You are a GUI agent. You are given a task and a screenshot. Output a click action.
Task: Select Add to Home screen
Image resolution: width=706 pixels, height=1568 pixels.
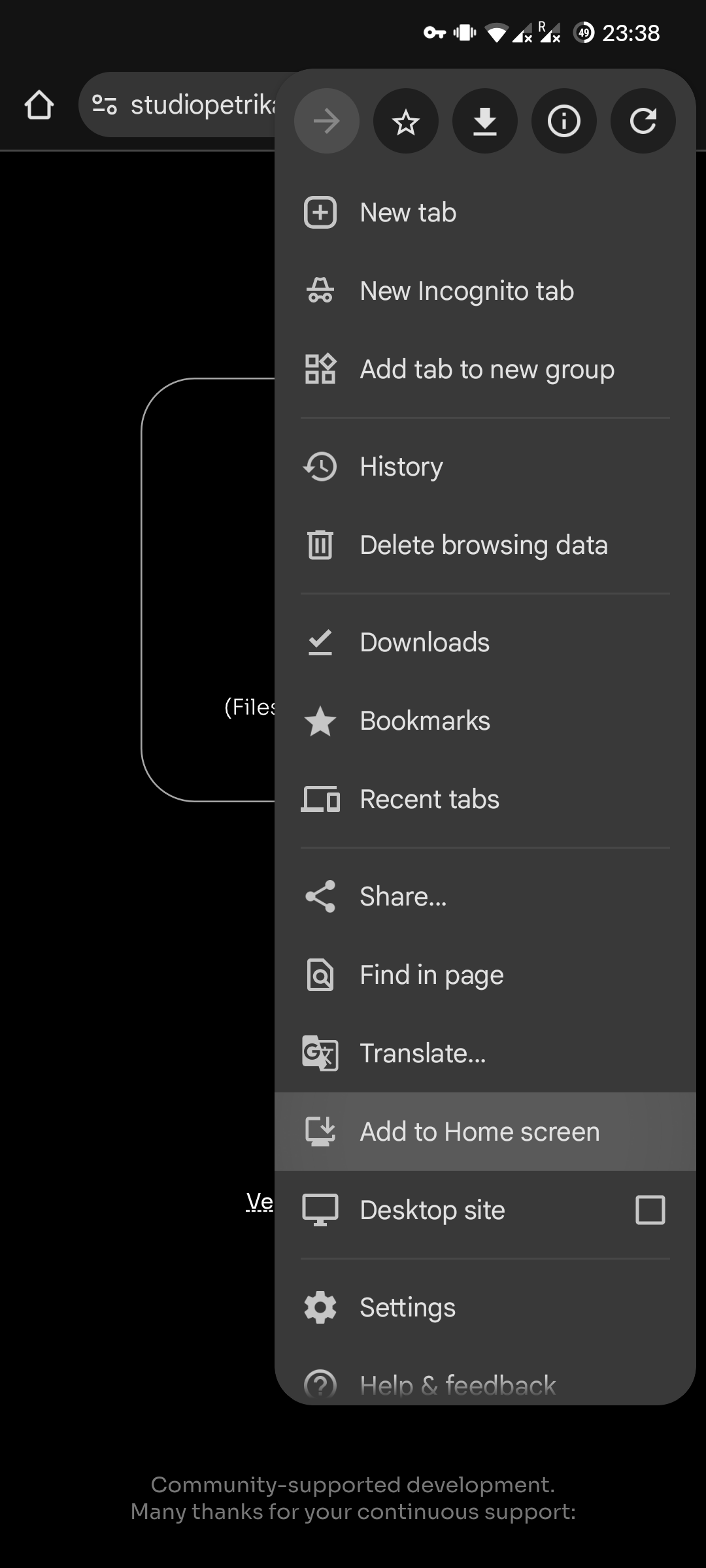pos(479,1132)
